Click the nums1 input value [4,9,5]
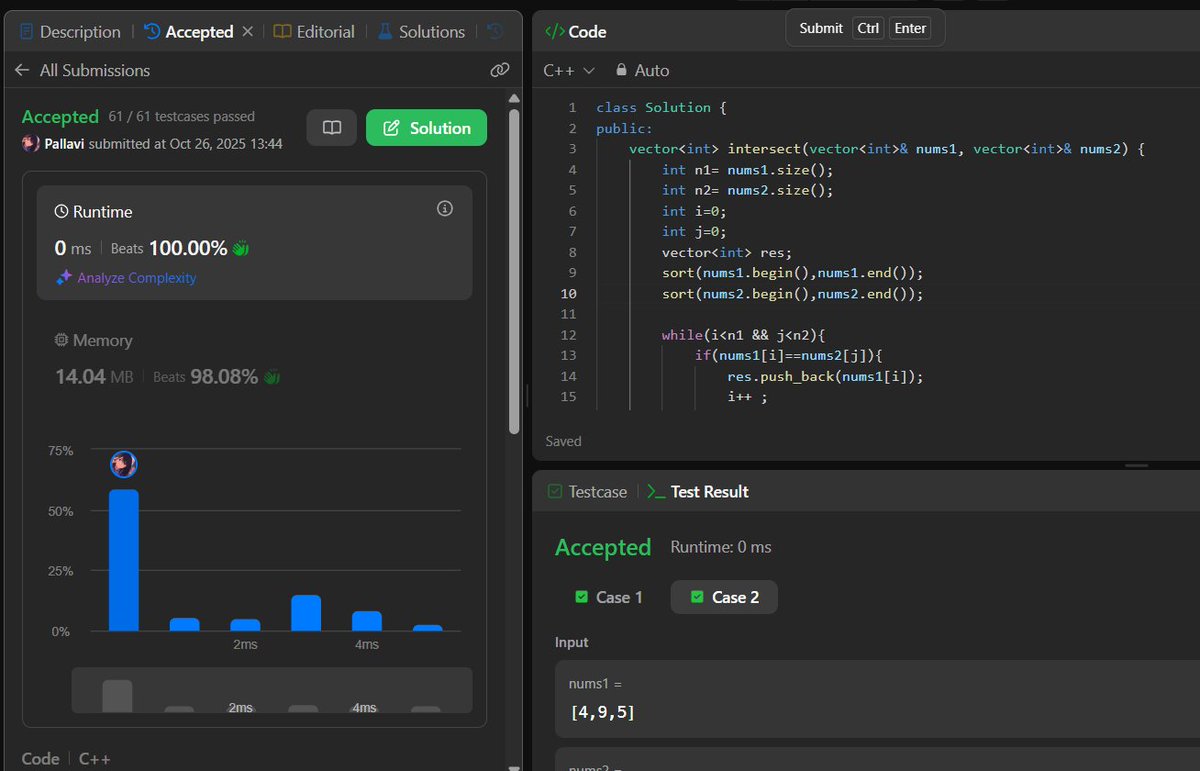The image size is (1200, 771). point(602,712)
